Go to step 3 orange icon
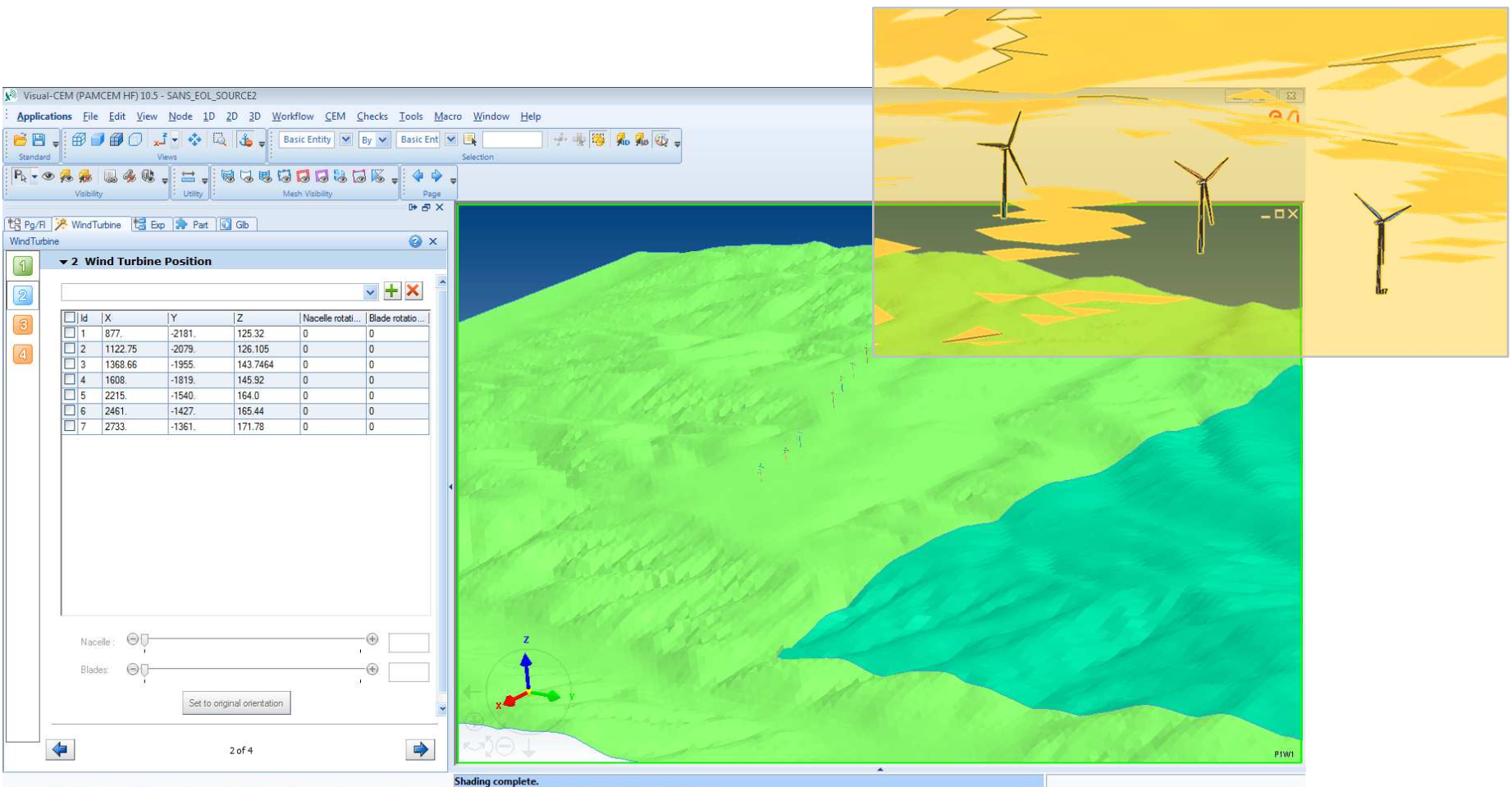The height and width of the screenshot is (787, 1512). coord(23,324)
